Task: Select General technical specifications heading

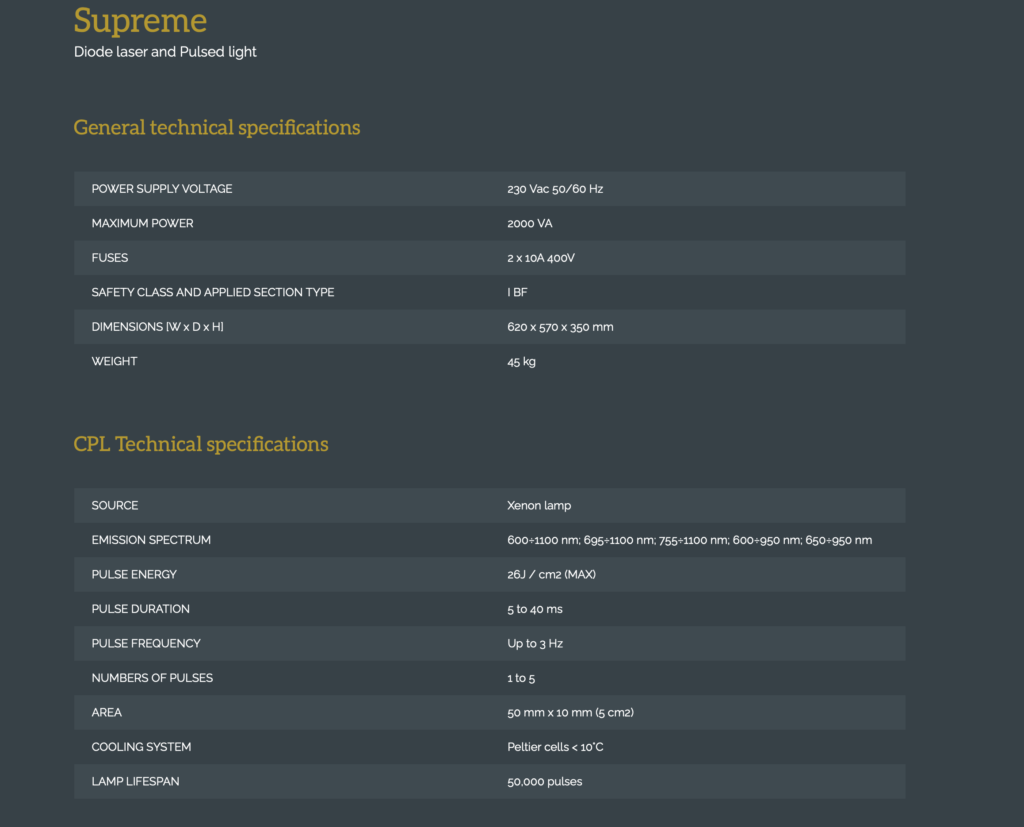Action: coord(217,128)
